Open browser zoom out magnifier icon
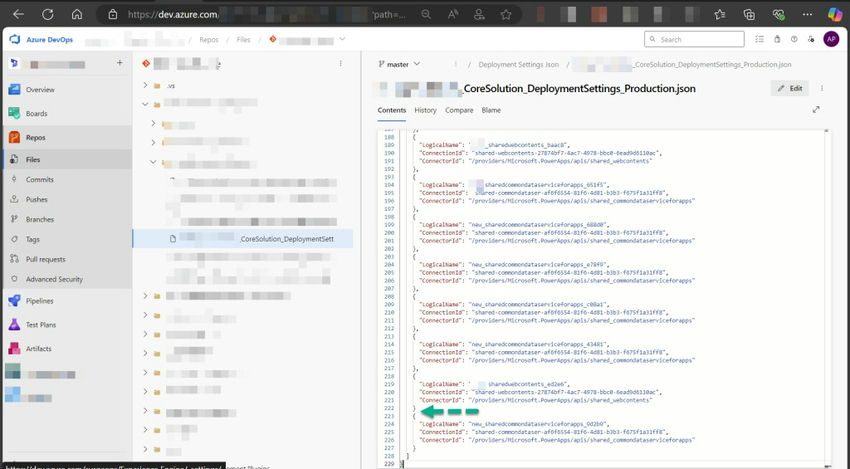This screenshot has width=850, height=469. 427,15
